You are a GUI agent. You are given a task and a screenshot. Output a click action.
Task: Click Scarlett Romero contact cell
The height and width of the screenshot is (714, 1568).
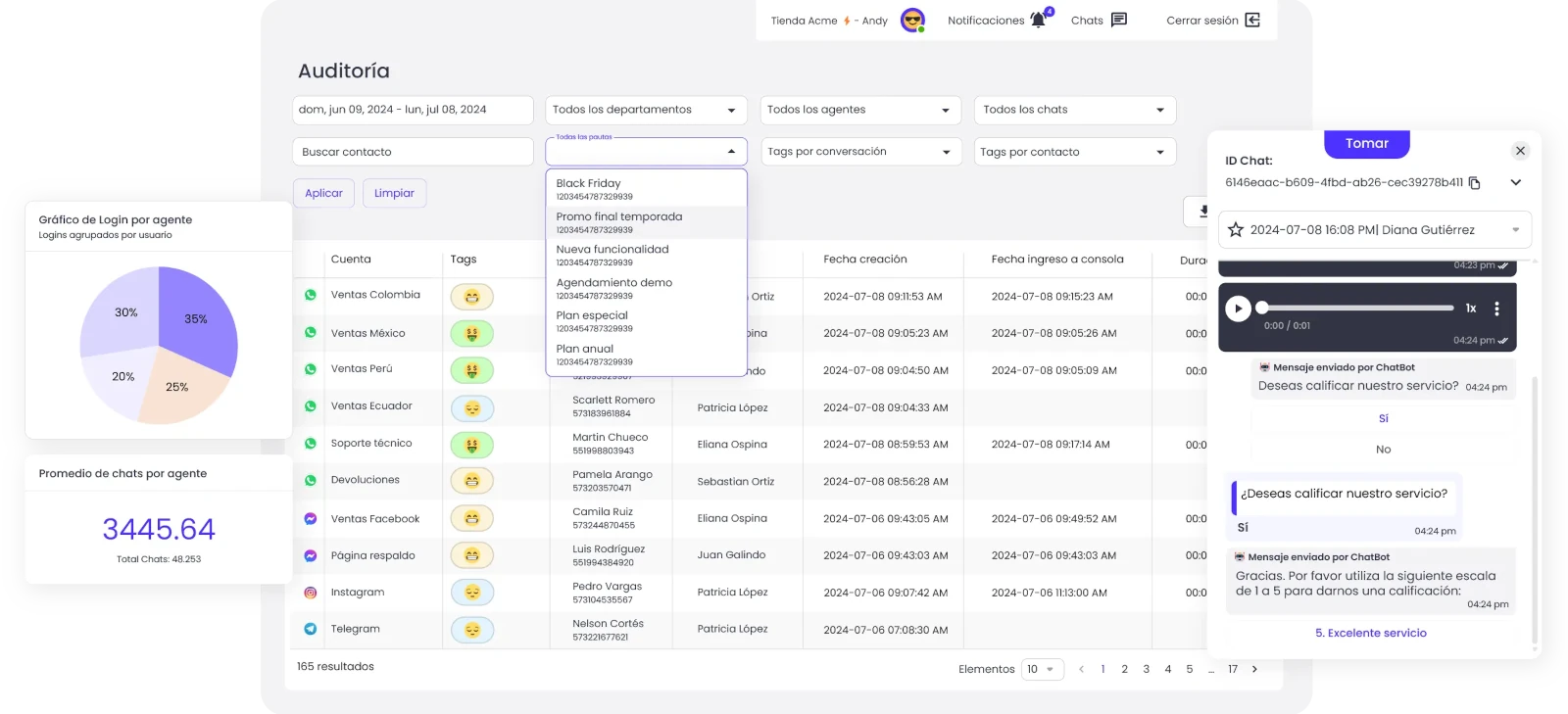coord(613,406)
